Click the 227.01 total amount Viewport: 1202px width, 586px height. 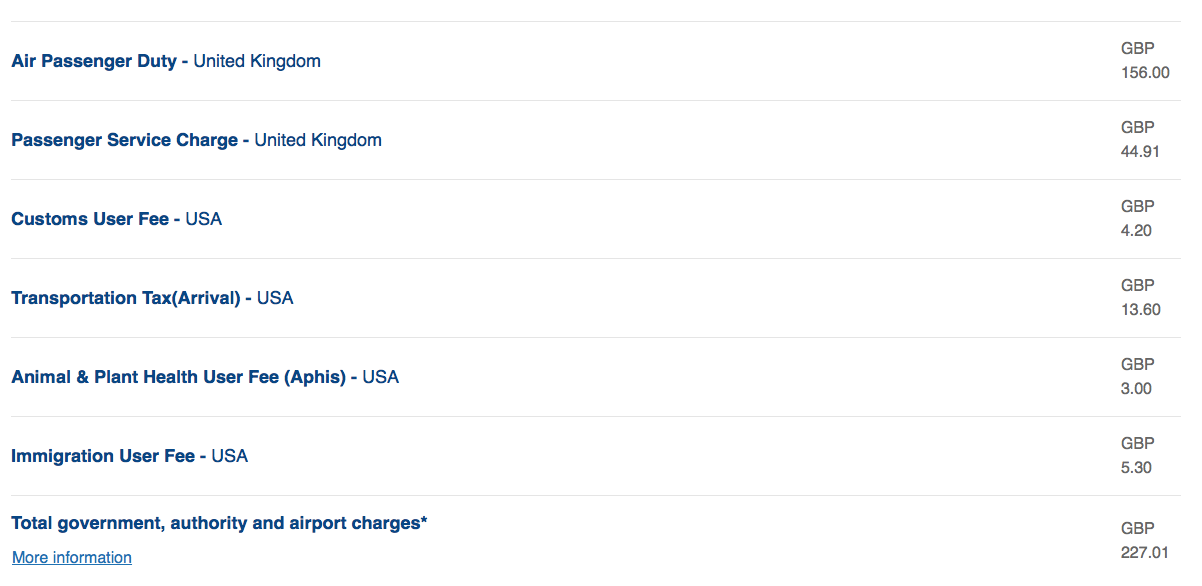pyautogui.click(x=1145, y=552)
